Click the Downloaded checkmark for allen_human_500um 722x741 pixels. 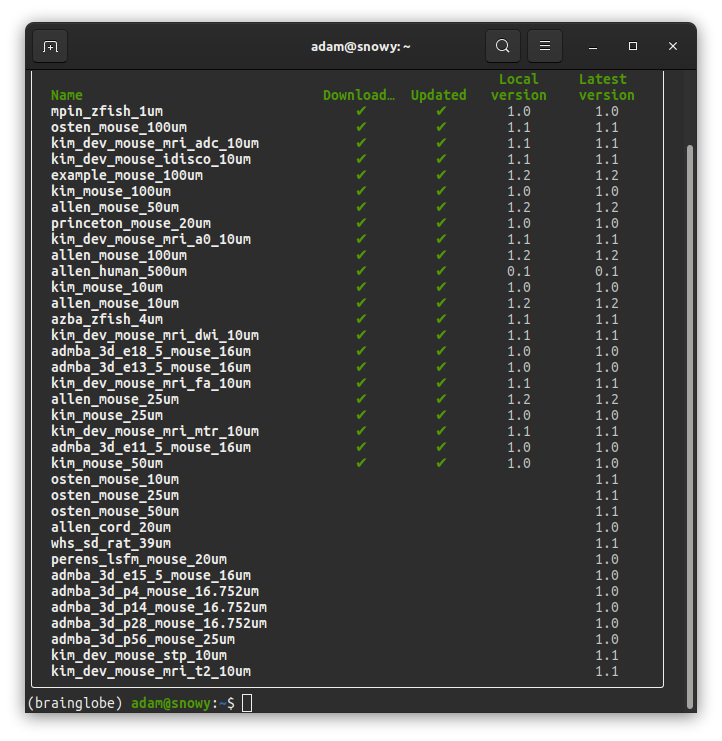click(361, 271)
